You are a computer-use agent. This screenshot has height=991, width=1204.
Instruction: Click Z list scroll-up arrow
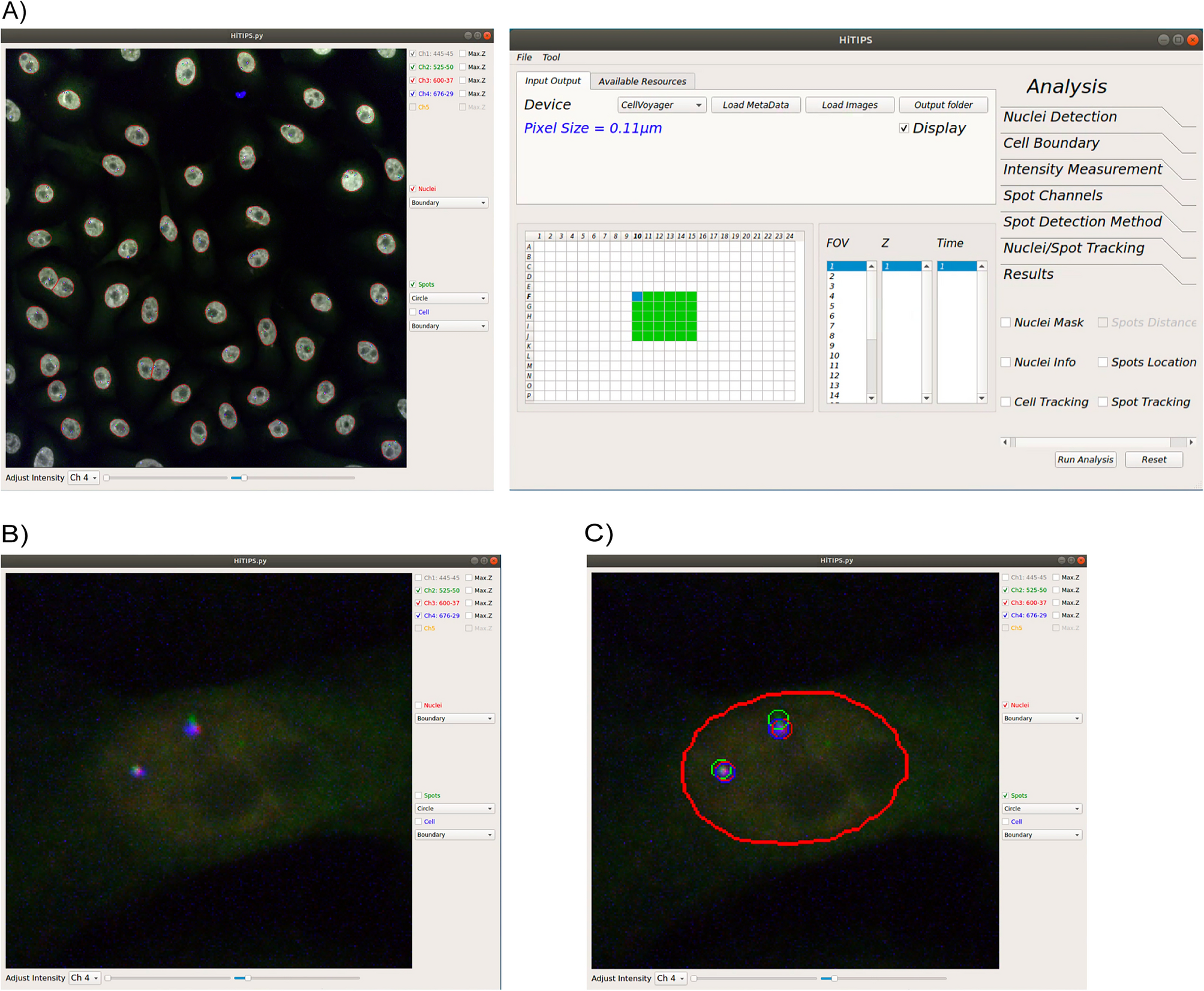[926, 266]
